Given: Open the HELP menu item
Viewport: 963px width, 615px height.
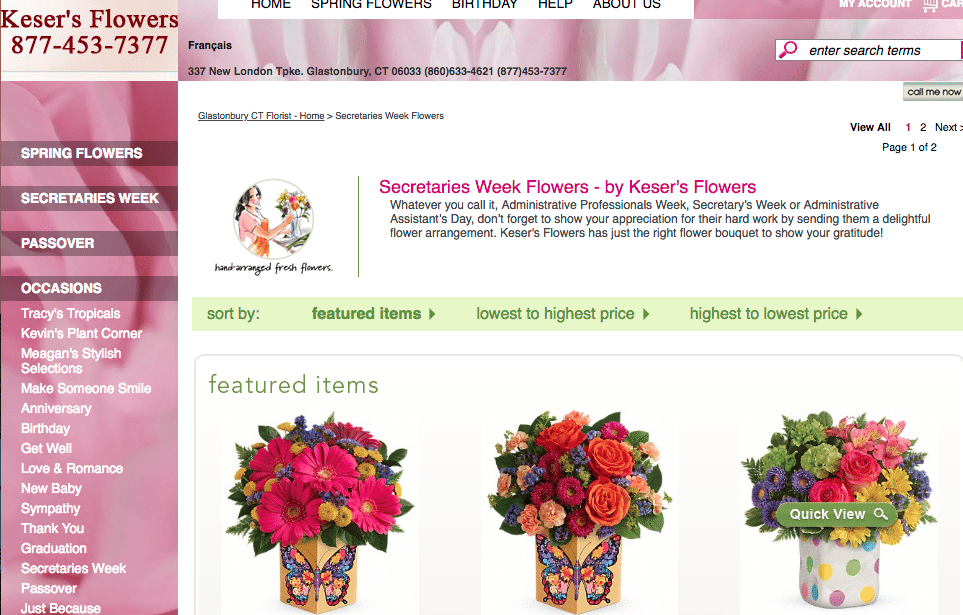Looking at the screenshot, I should tap(555, 4).
